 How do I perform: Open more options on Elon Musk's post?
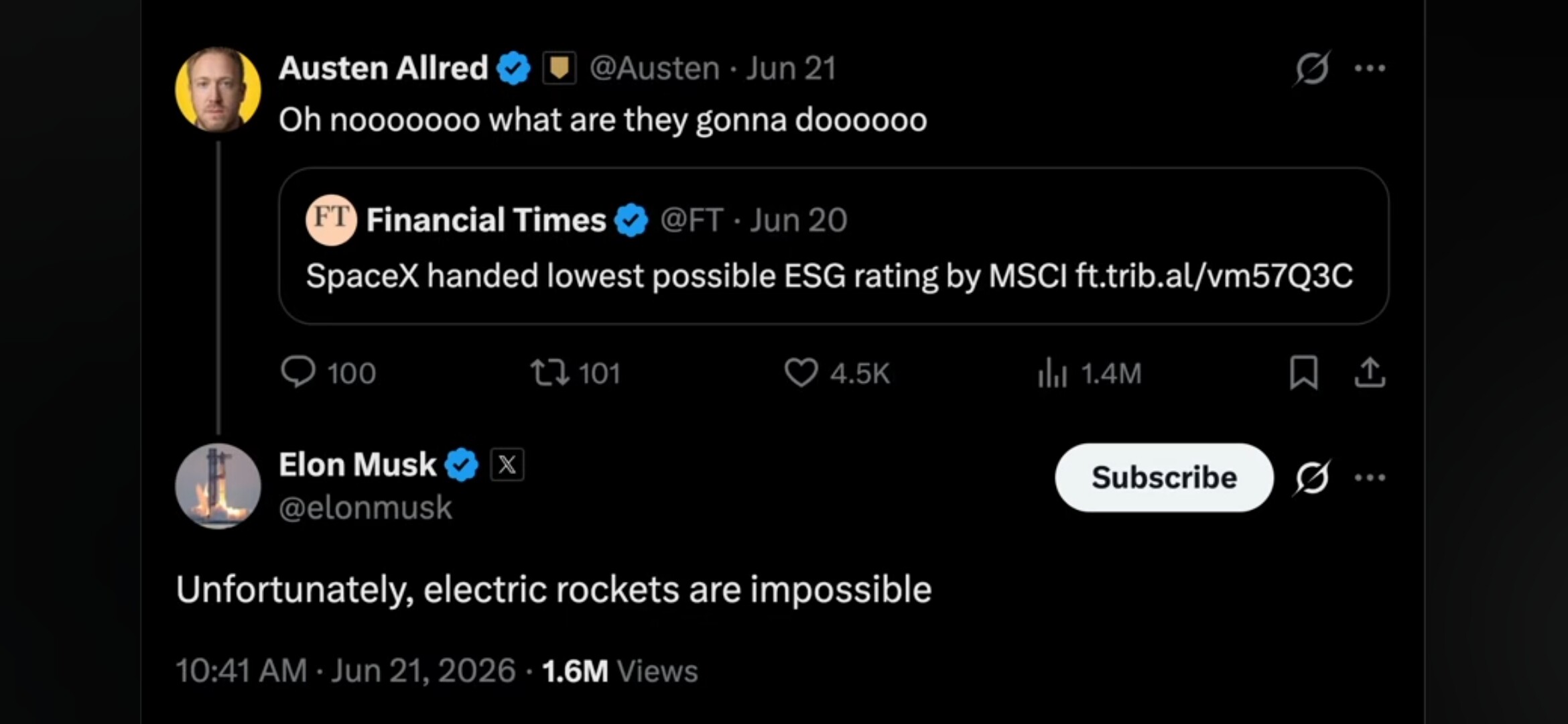1370,478
